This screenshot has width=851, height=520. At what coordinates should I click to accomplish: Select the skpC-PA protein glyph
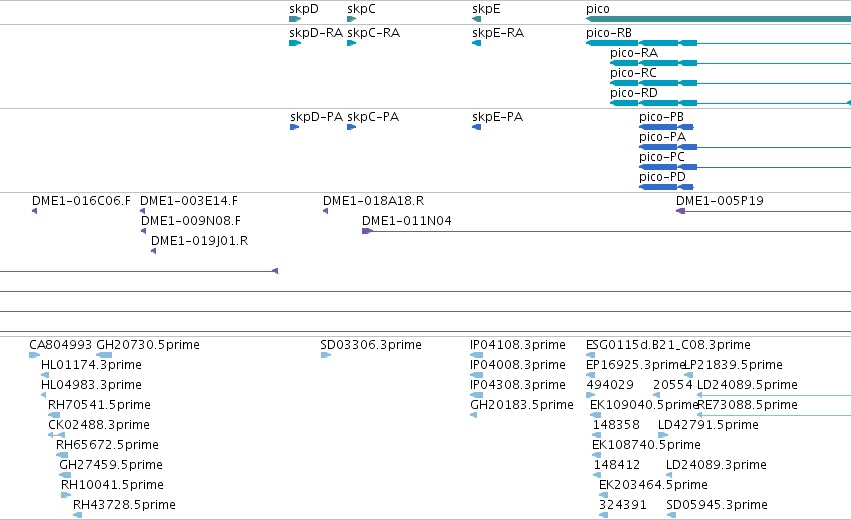[352, 127]
